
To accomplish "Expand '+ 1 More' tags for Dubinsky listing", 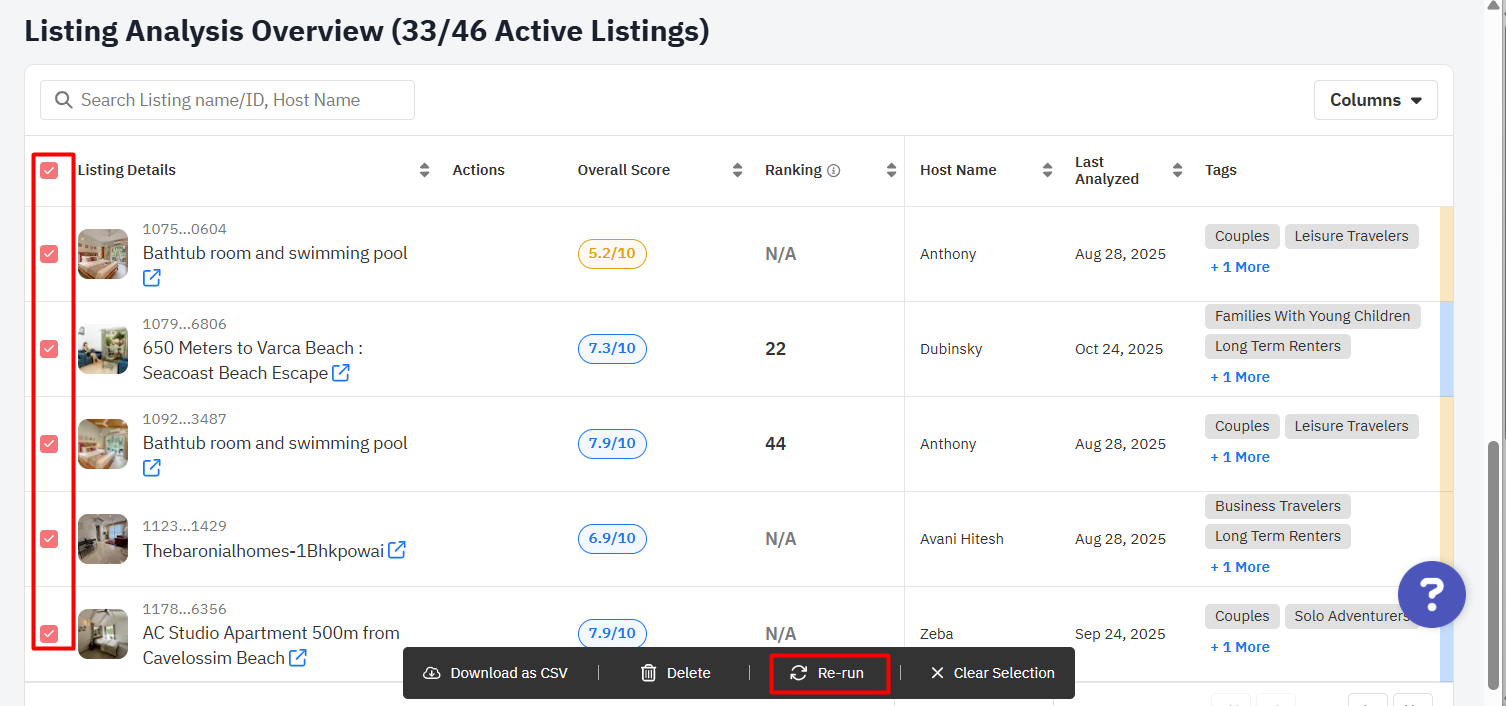I will (x=1239, y=377).
